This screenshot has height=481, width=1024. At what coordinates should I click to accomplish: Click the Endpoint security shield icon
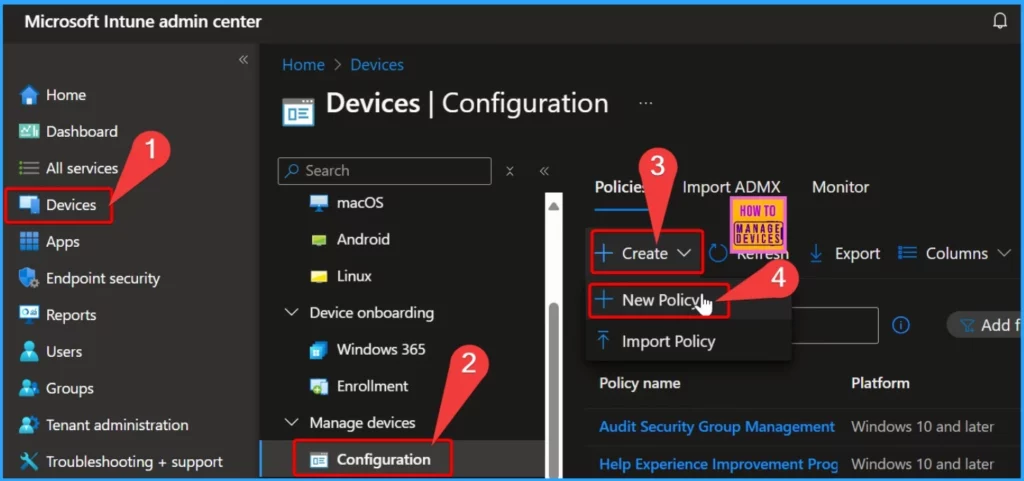coord(29,278)
